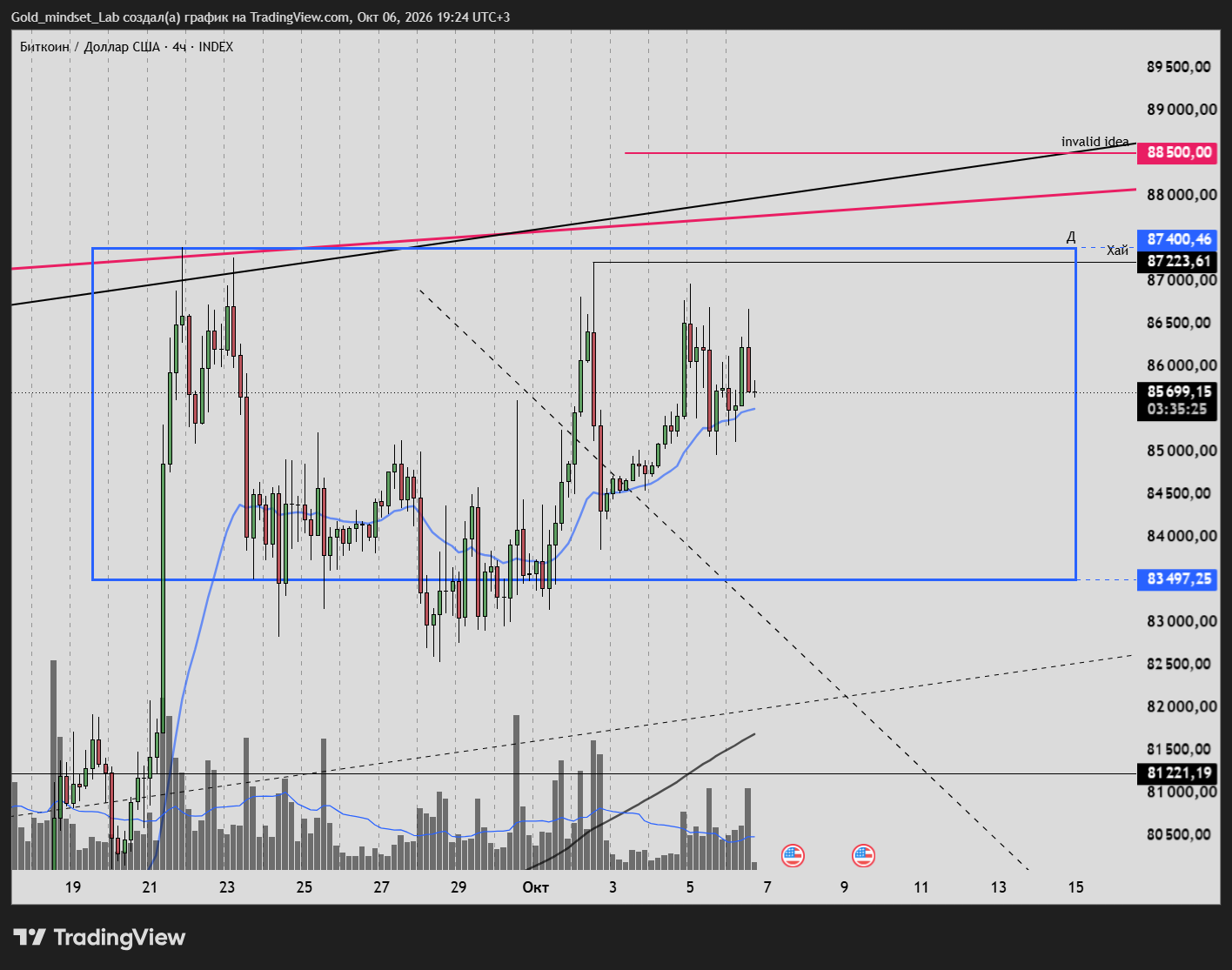Click the "Д" label above the range box
This screenshot has height=970, width=1232.
click(1071, 237)
